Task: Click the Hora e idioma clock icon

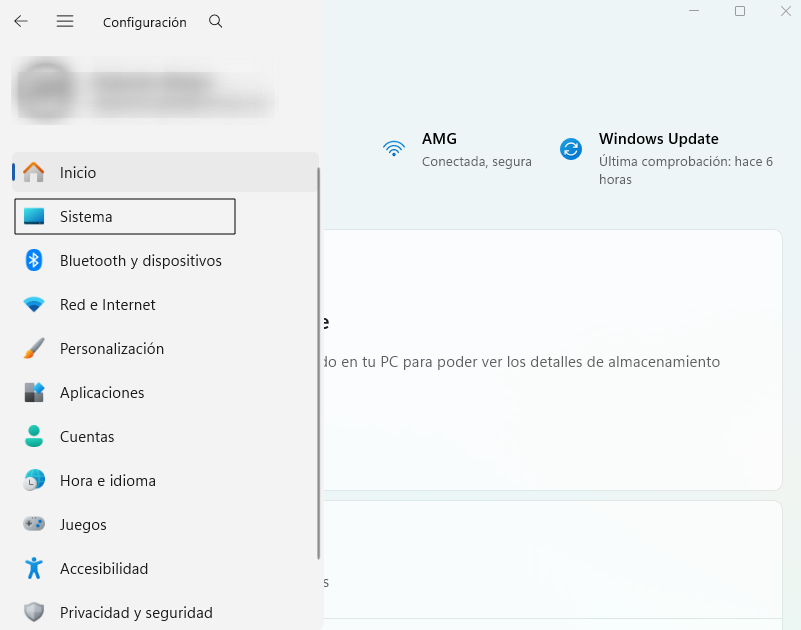Action: [x=31, y=480]
